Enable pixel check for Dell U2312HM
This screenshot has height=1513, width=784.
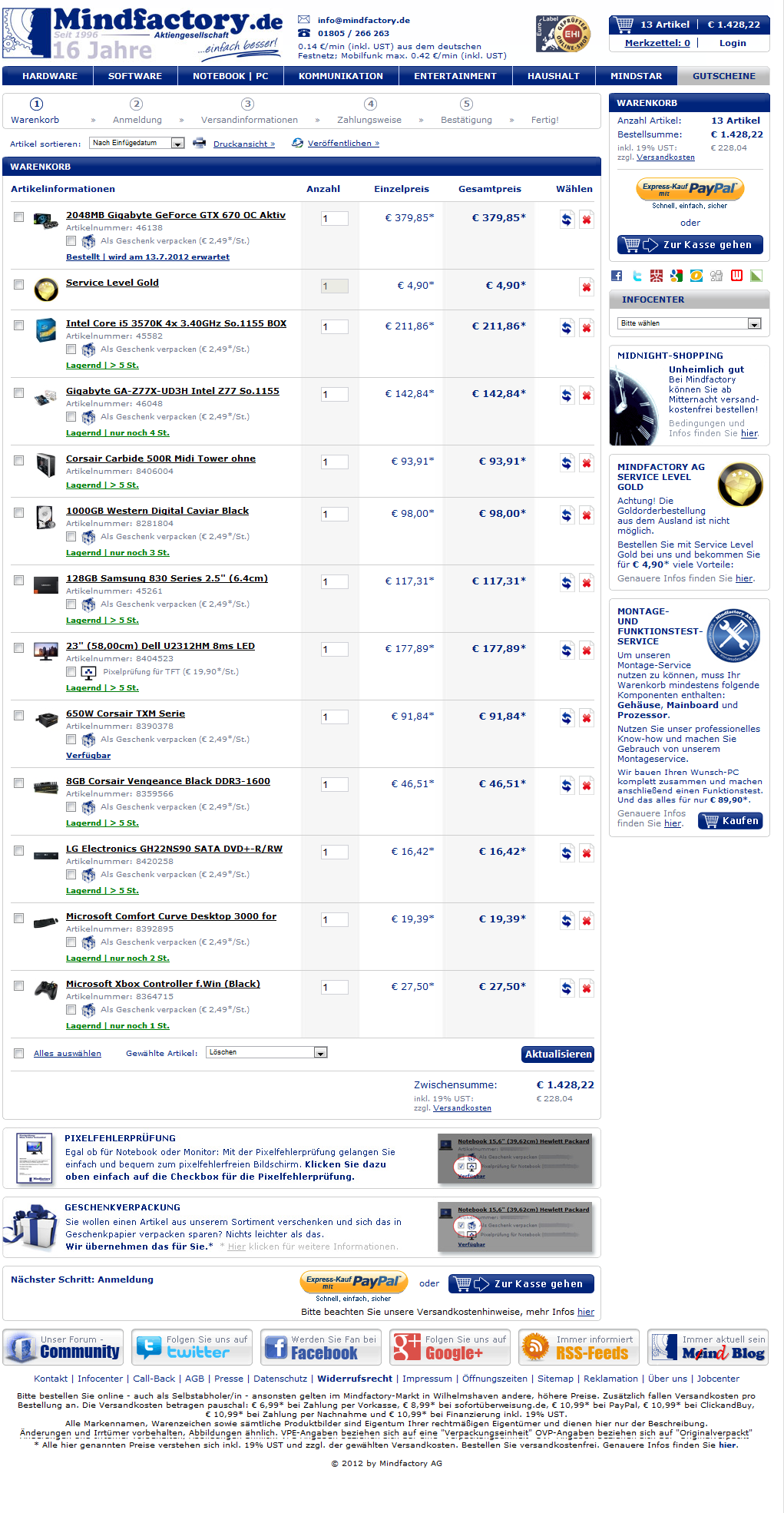pyautogui.click(x=71, y=672)
